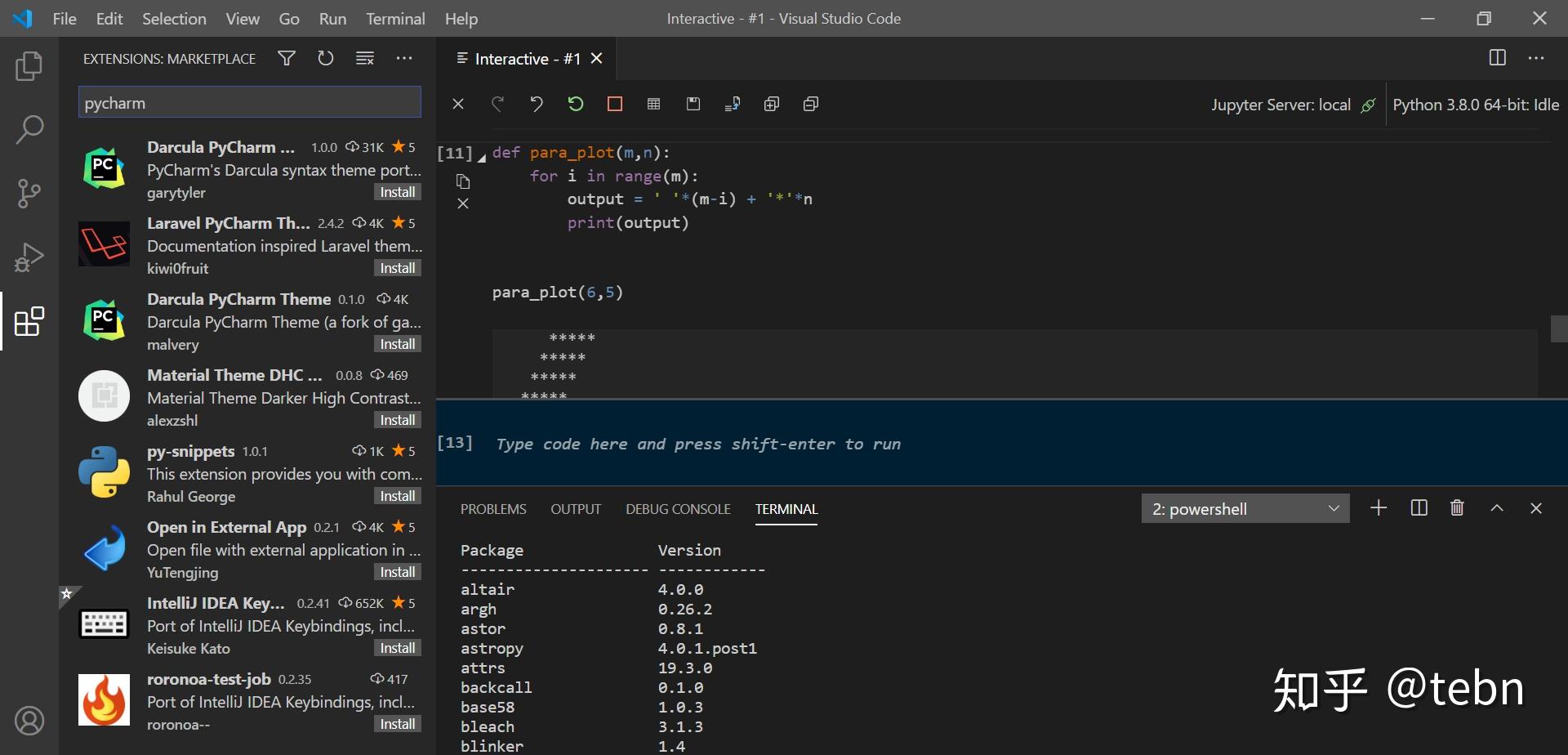Interrupt execution with the red stop icon
The image size is (1568, 755).
614,104
